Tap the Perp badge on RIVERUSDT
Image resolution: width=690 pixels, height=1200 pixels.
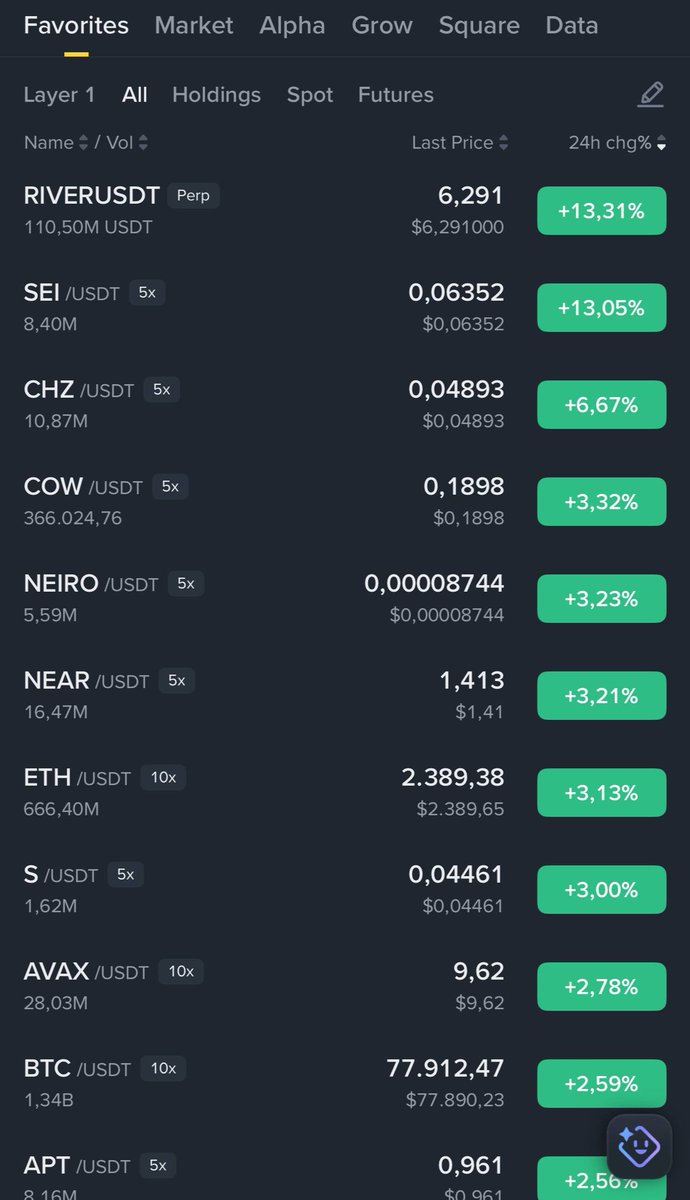coord(193,195)
